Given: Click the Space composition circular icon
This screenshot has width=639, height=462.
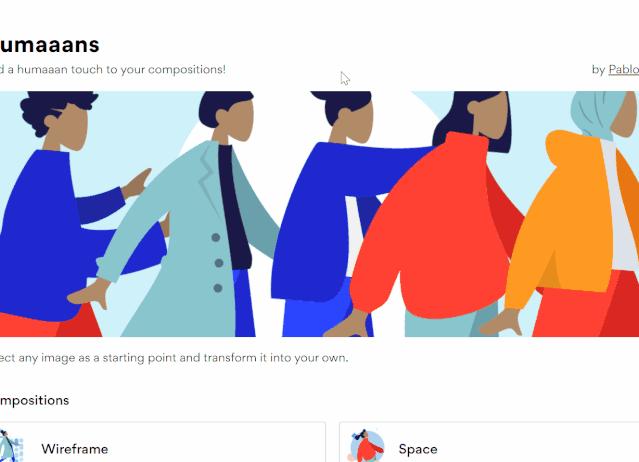Looking at the screenshot, I should pos(367,445).
